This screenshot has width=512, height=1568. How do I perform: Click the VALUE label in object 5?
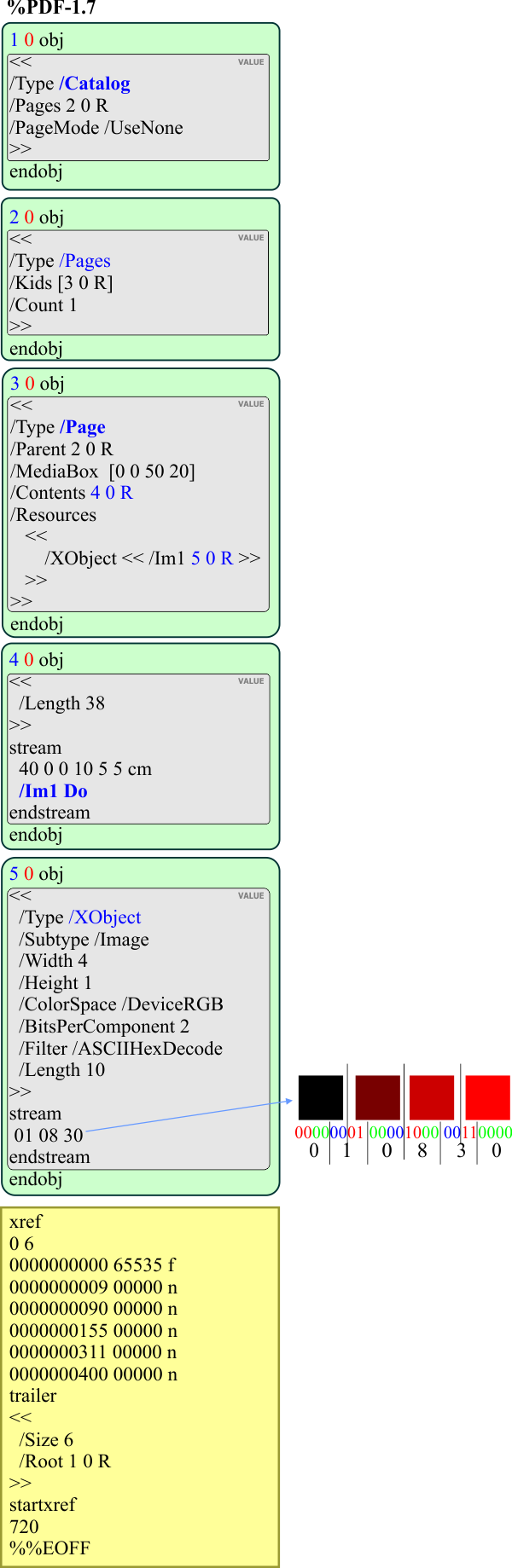click(x=251, y=896)
